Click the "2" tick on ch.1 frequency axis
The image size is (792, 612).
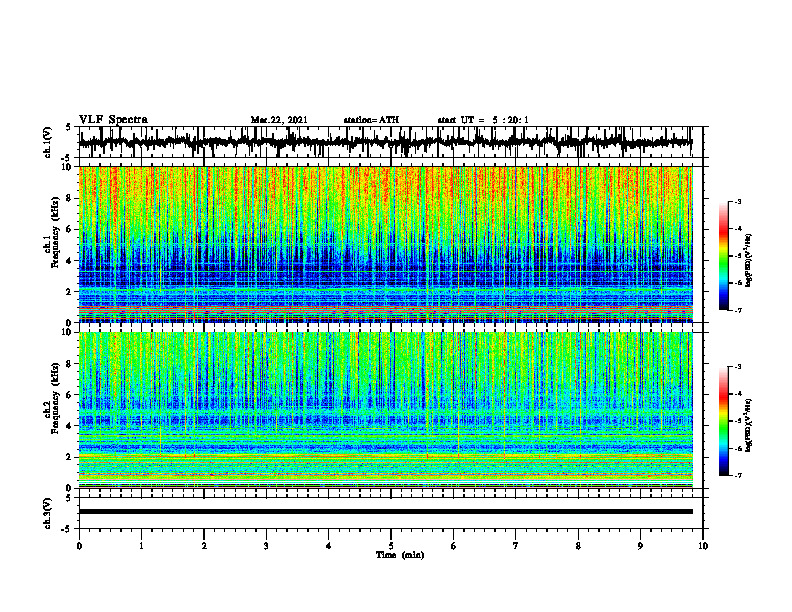coord(70,291)
